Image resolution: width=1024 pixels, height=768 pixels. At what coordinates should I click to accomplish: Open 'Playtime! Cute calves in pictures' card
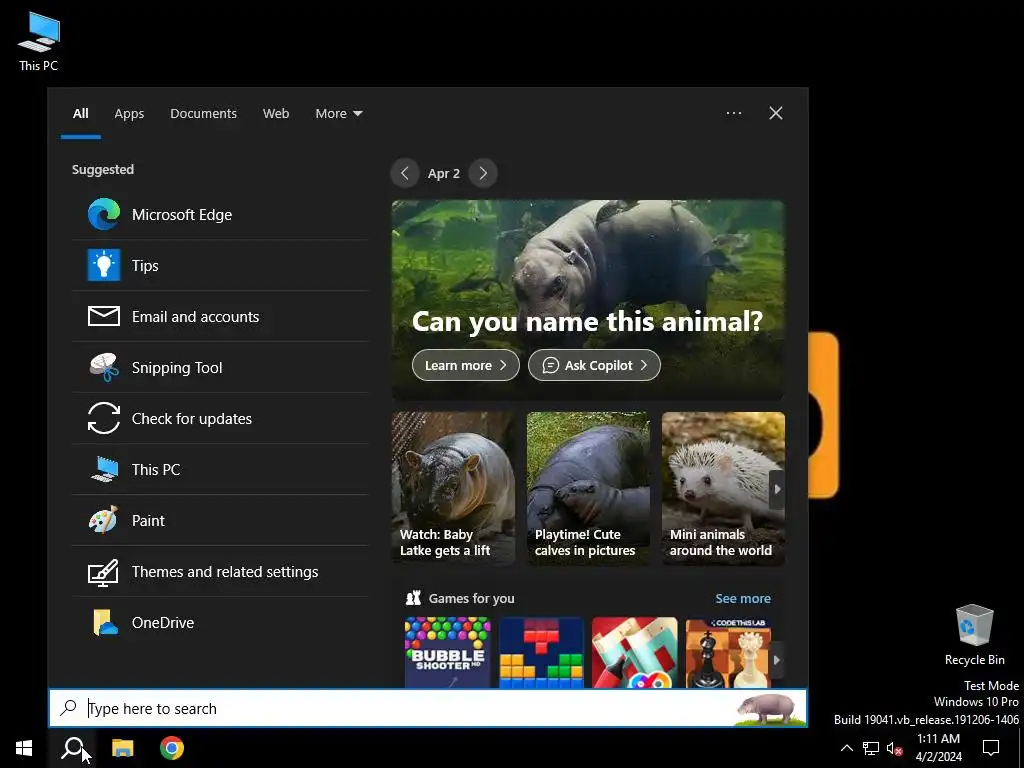(588, 488)
